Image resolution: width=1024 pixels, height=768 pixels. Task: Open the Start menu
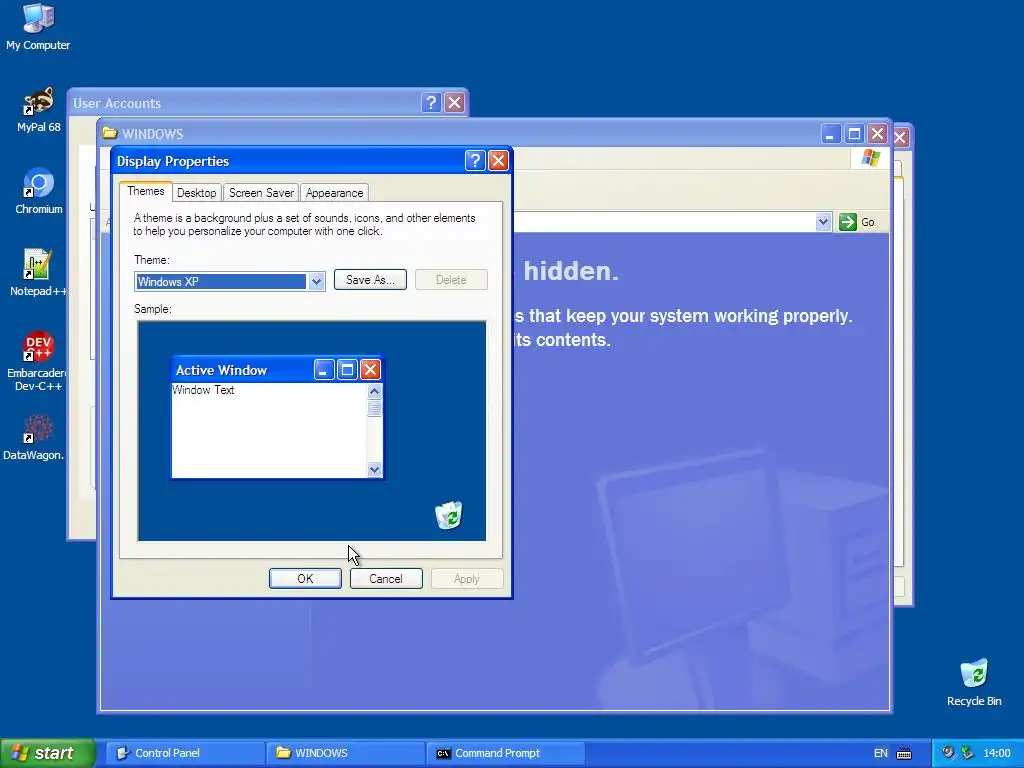(47, 753)
